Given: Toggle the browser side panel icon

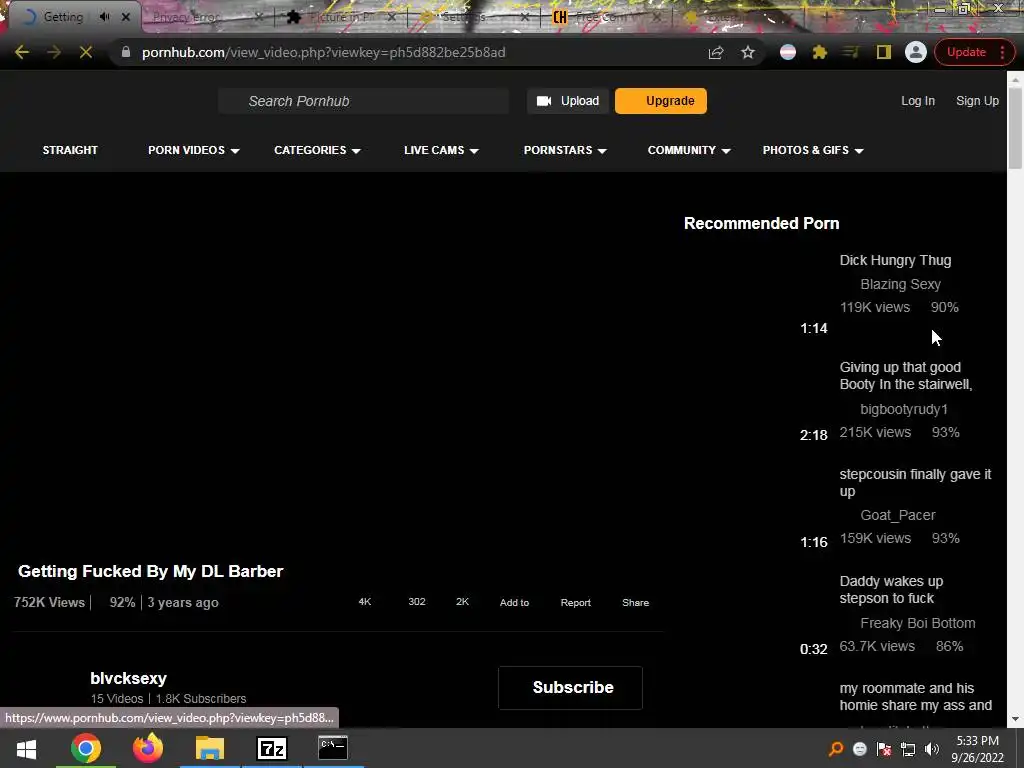Looking at the screenshot, I should click(x=884, y=52).
